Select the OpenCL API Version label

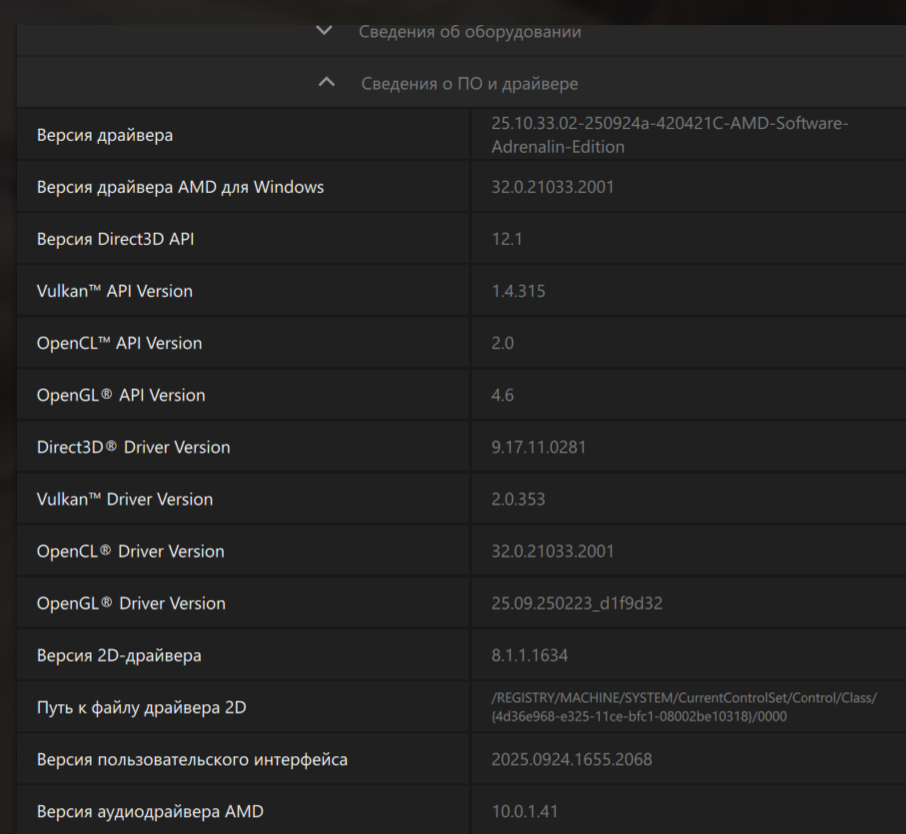(119, 343)
